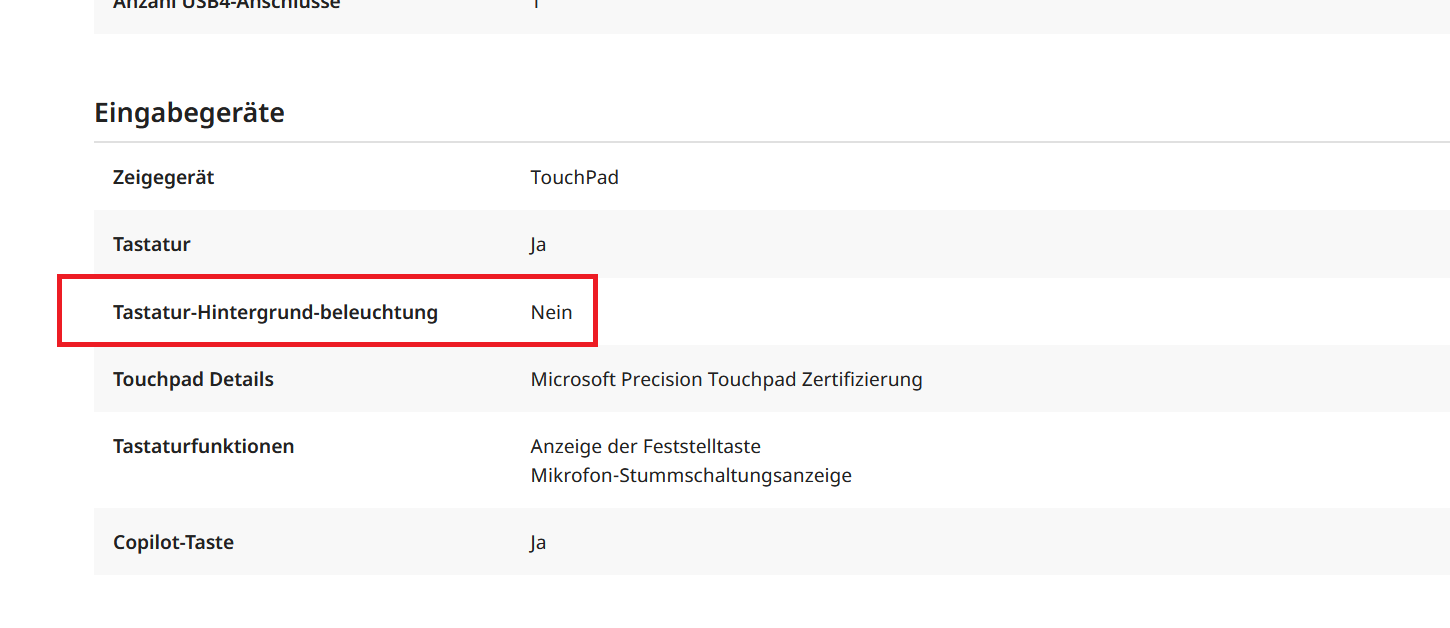Click the word Zertifizierung
Screen dimensions: 1450x628
(862, 380)
